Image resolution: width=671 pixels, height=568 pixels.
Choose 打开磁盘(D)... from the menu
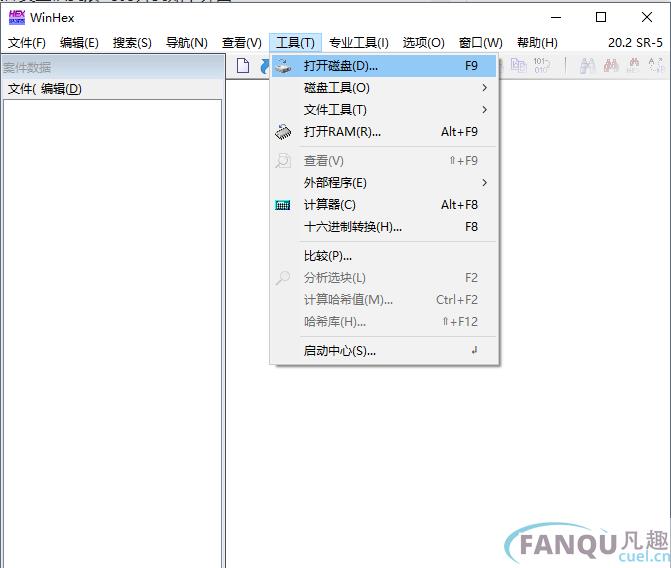click(x=384, y=66)
